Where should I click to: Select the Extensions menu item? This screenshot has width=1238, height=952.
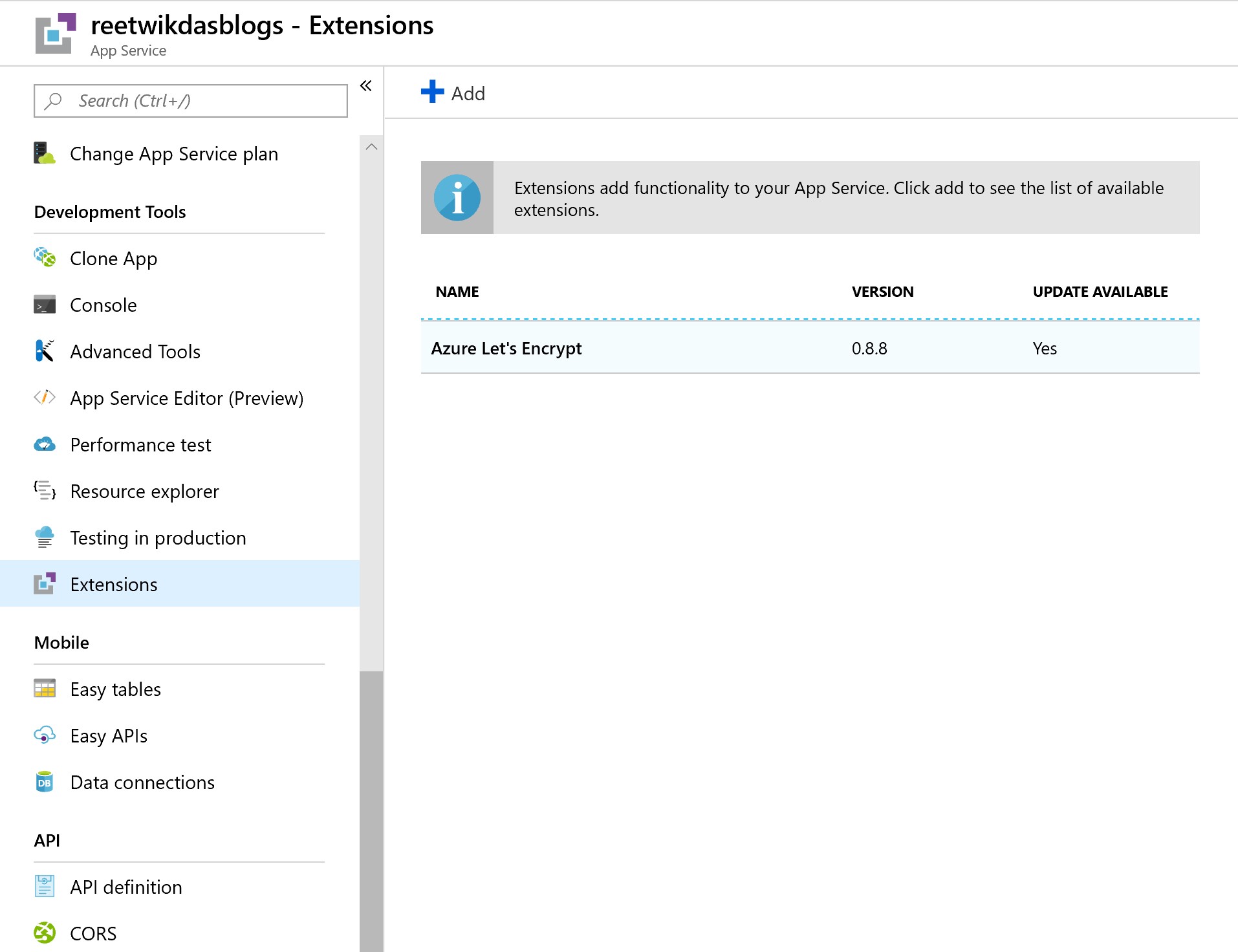tap(180, 583)
